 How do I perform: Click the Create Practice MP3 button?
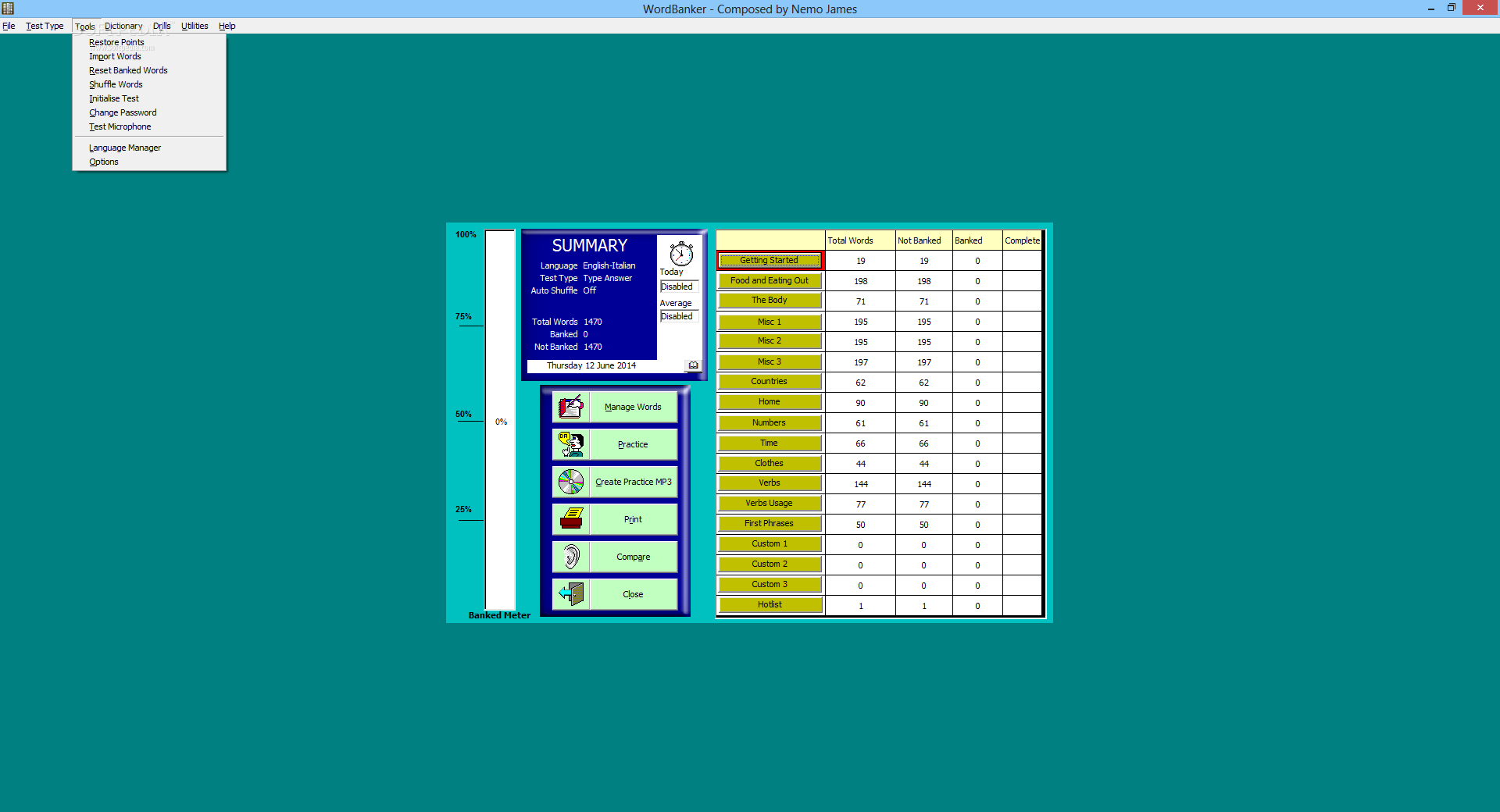633,482
